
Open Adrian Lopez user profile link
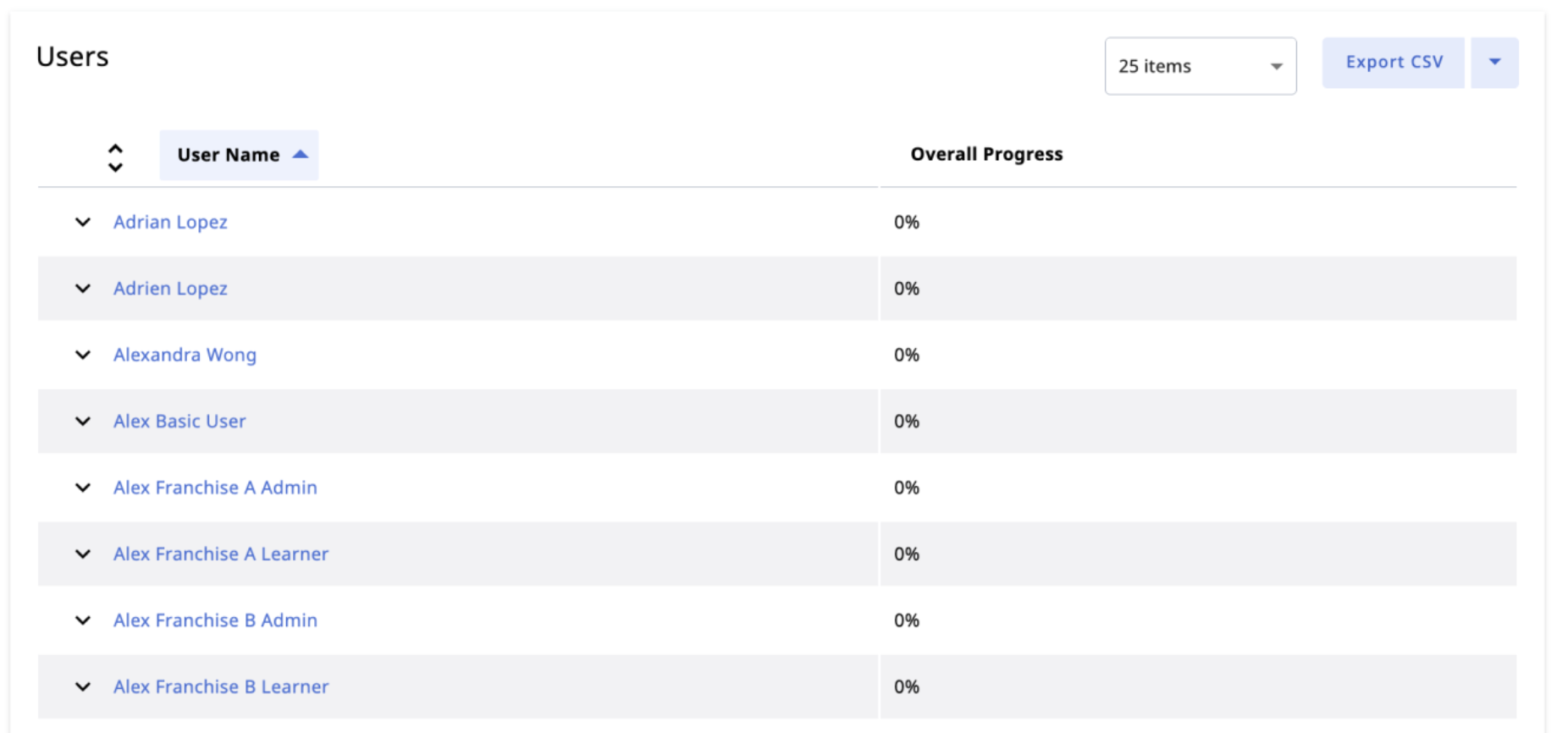tap(170, 222)
